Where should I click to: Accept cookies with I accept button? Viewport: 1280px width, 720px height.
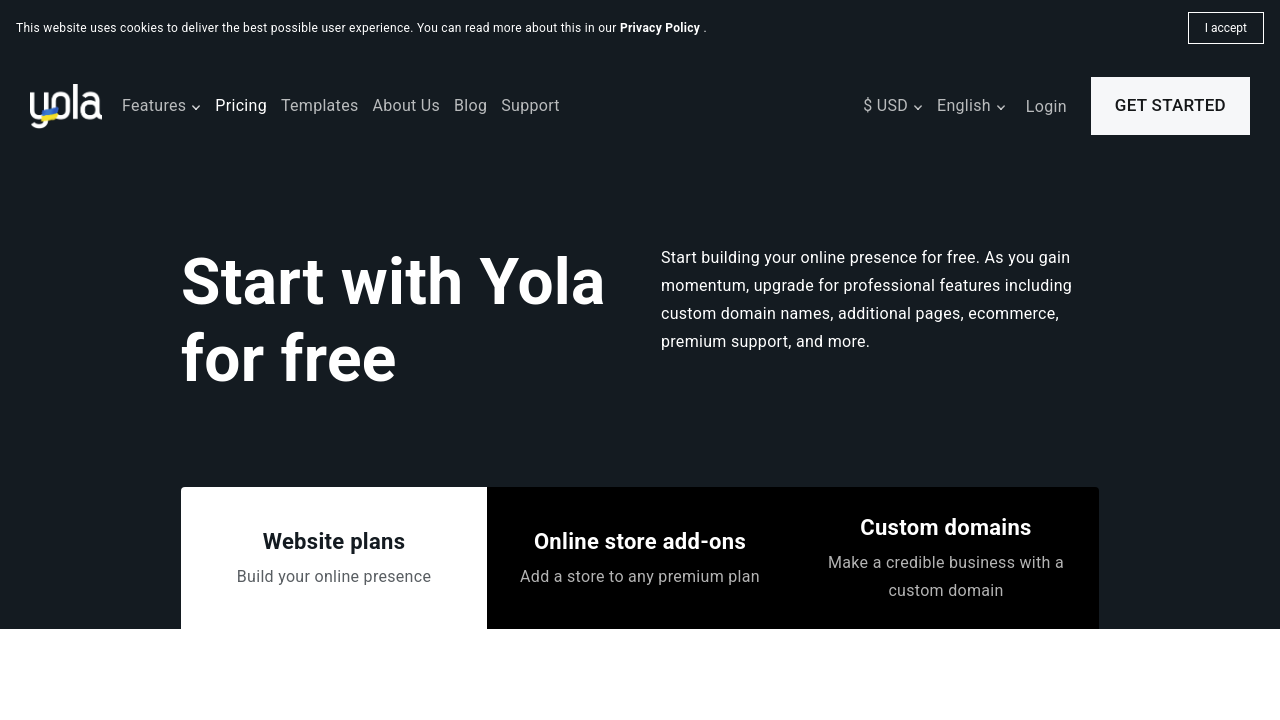pos(1225,28)
